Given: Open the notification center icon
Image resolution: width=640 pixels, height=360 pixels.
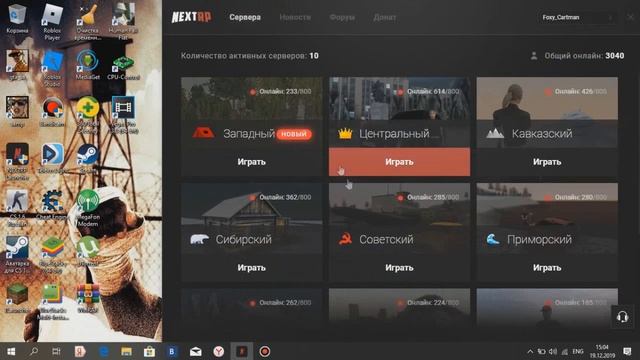Looking at the screenshot, I should [628, 351].
